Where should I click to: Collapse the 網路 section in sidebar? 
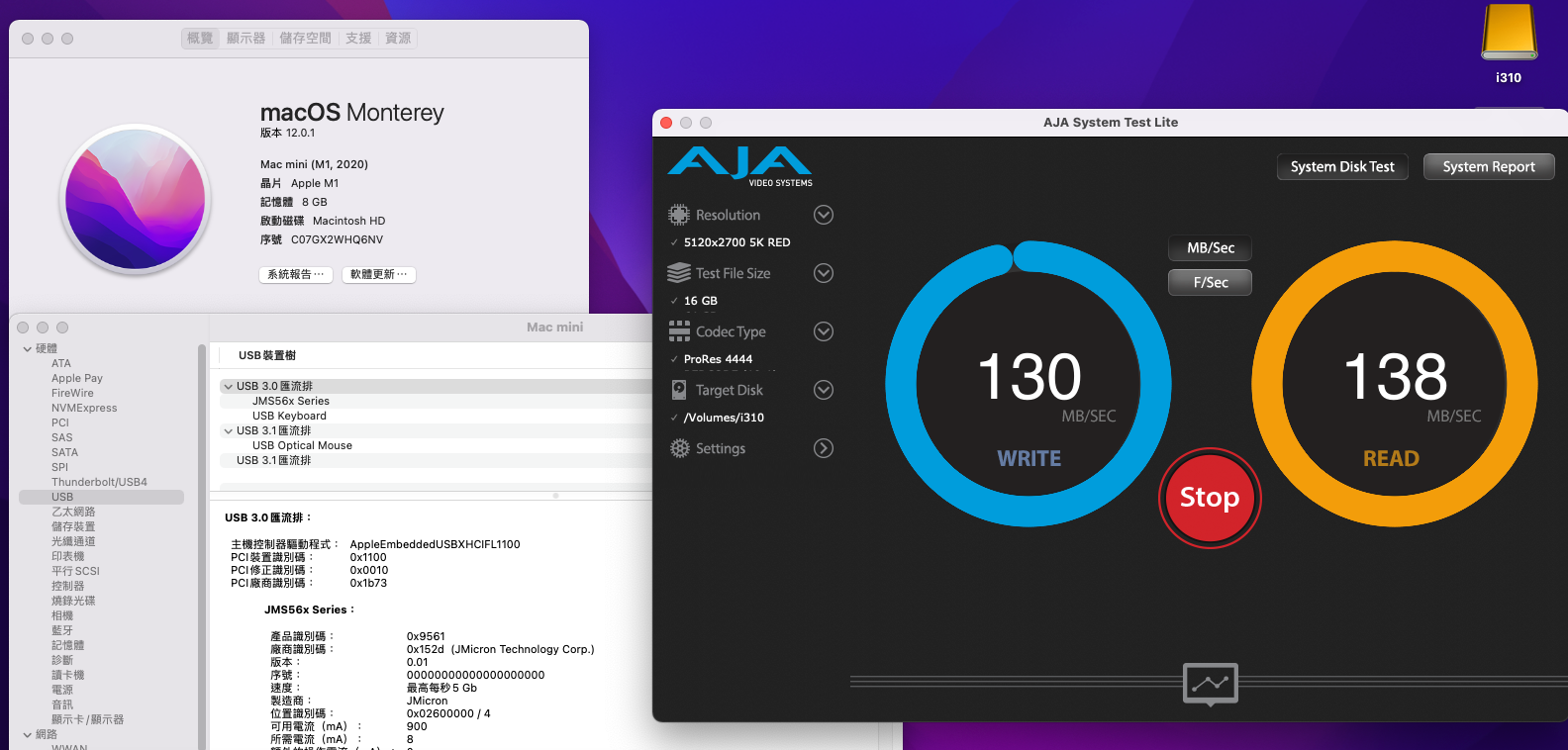[27, 734]
